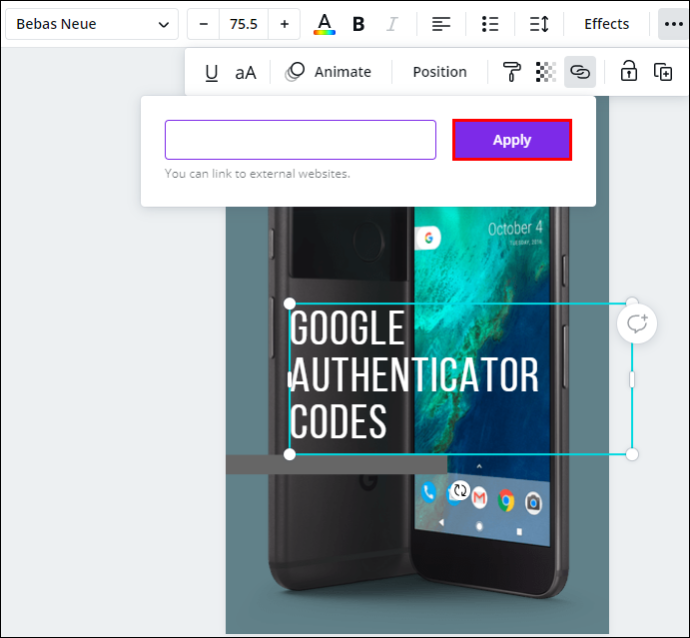The width and height of the screenshot is (690, 638).
Task: Click the link URL input field
Action: [301, 140]
